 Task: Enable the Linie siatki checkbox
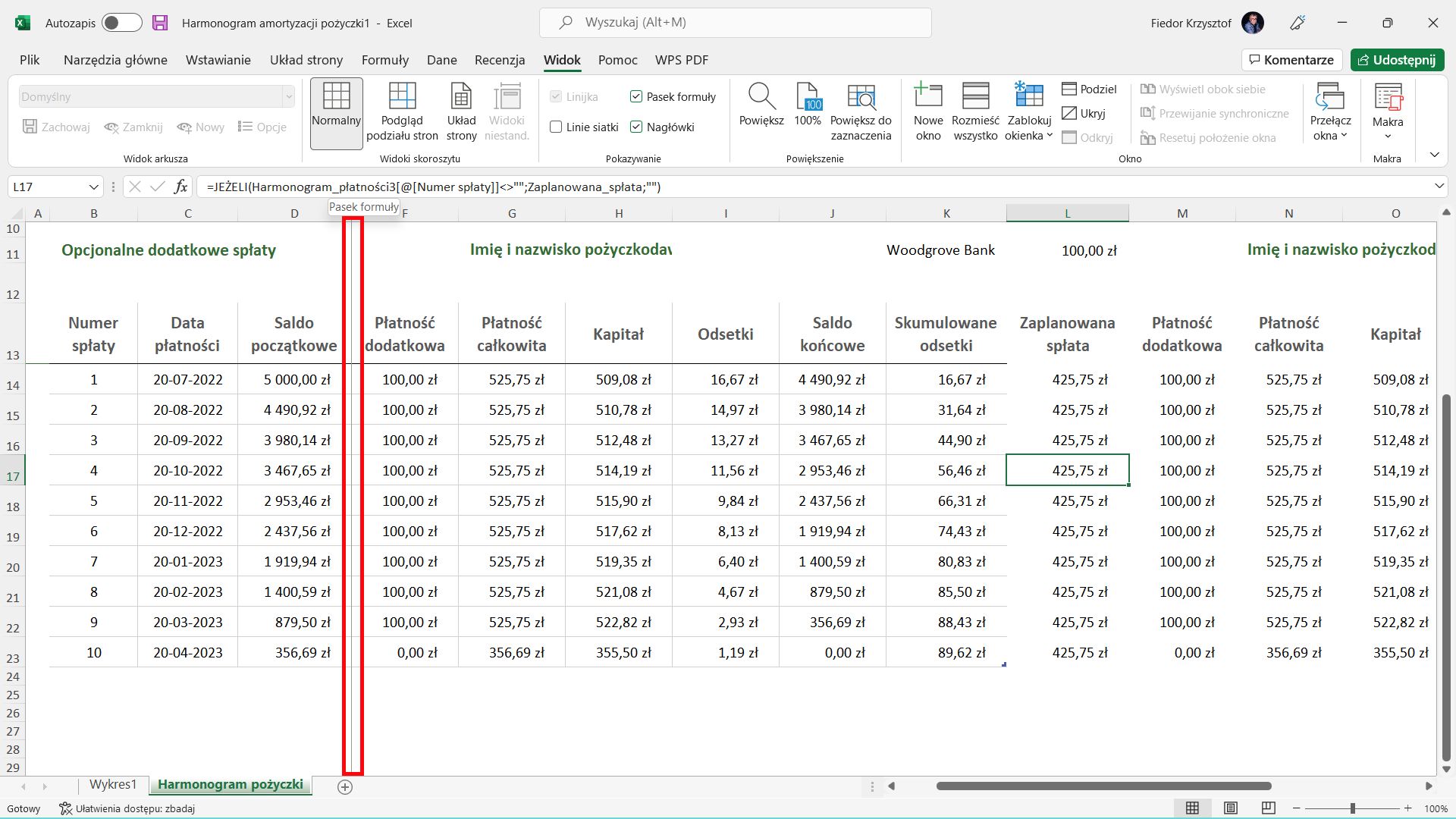point(556,127)
